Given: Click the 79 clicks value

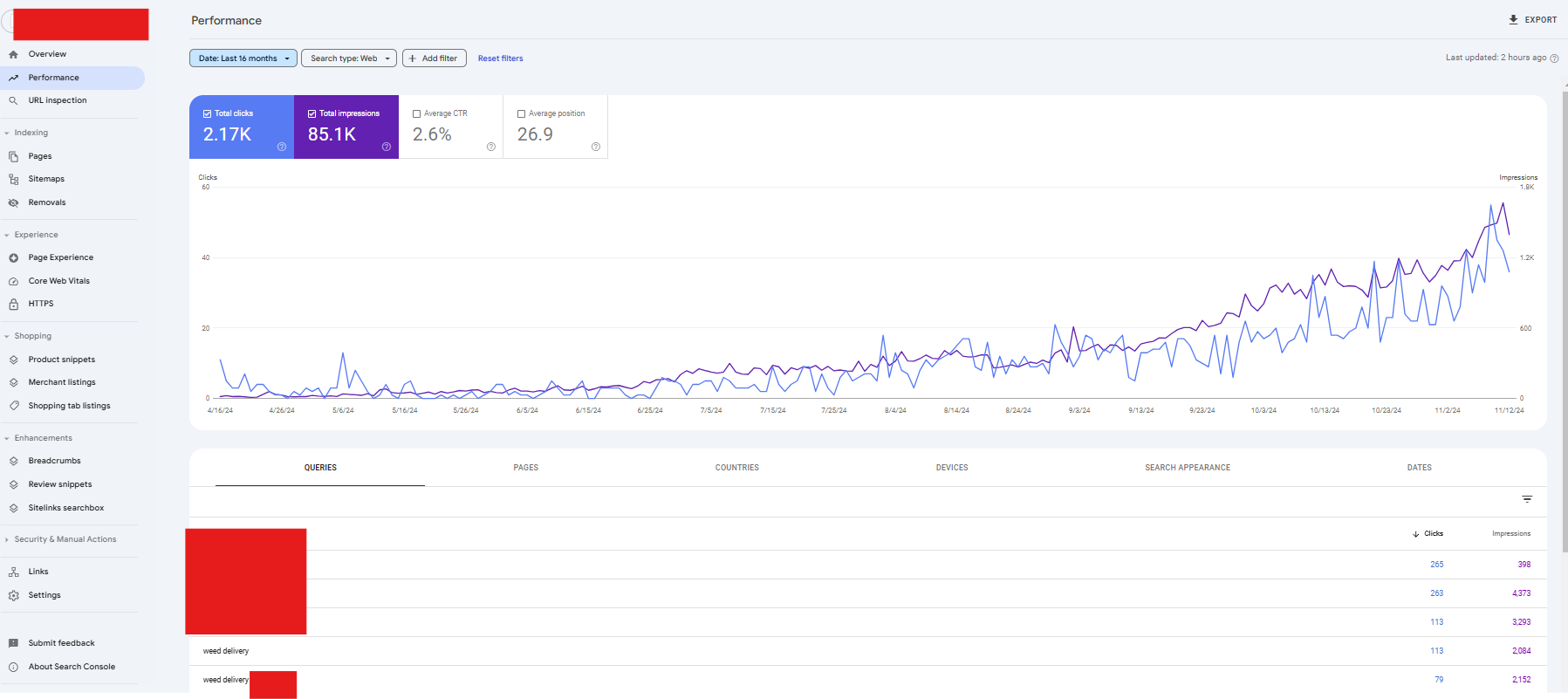Looking at the screenshot, I should (1439, 680).
